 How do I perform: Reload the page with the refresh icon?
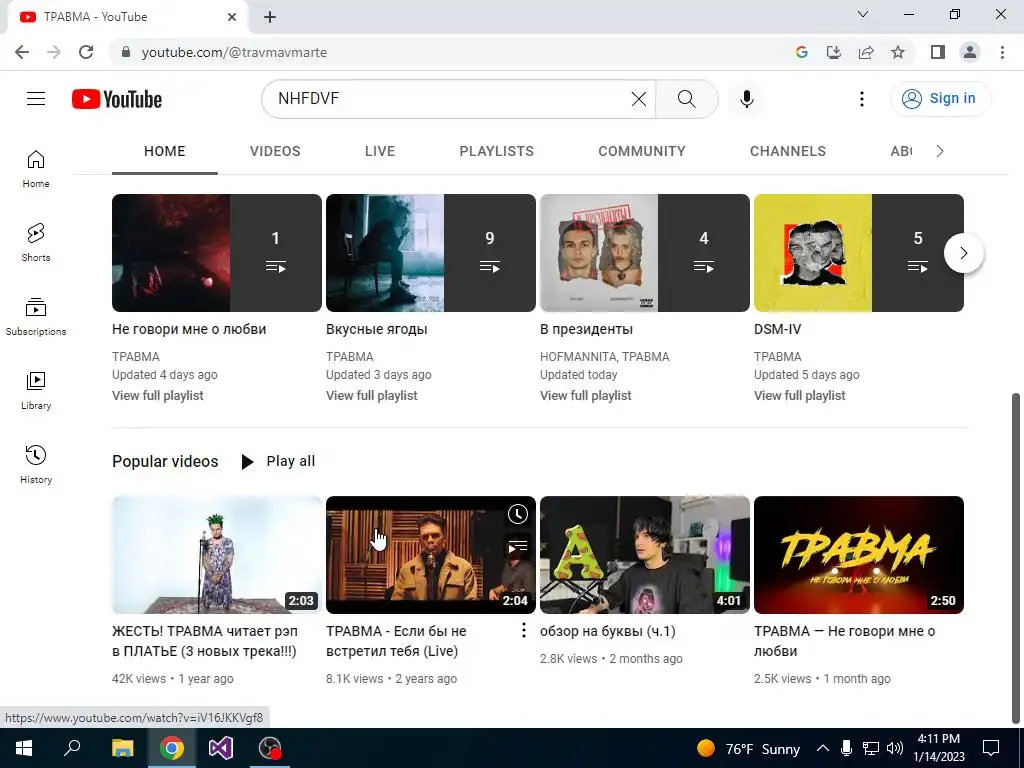point(86,52)
